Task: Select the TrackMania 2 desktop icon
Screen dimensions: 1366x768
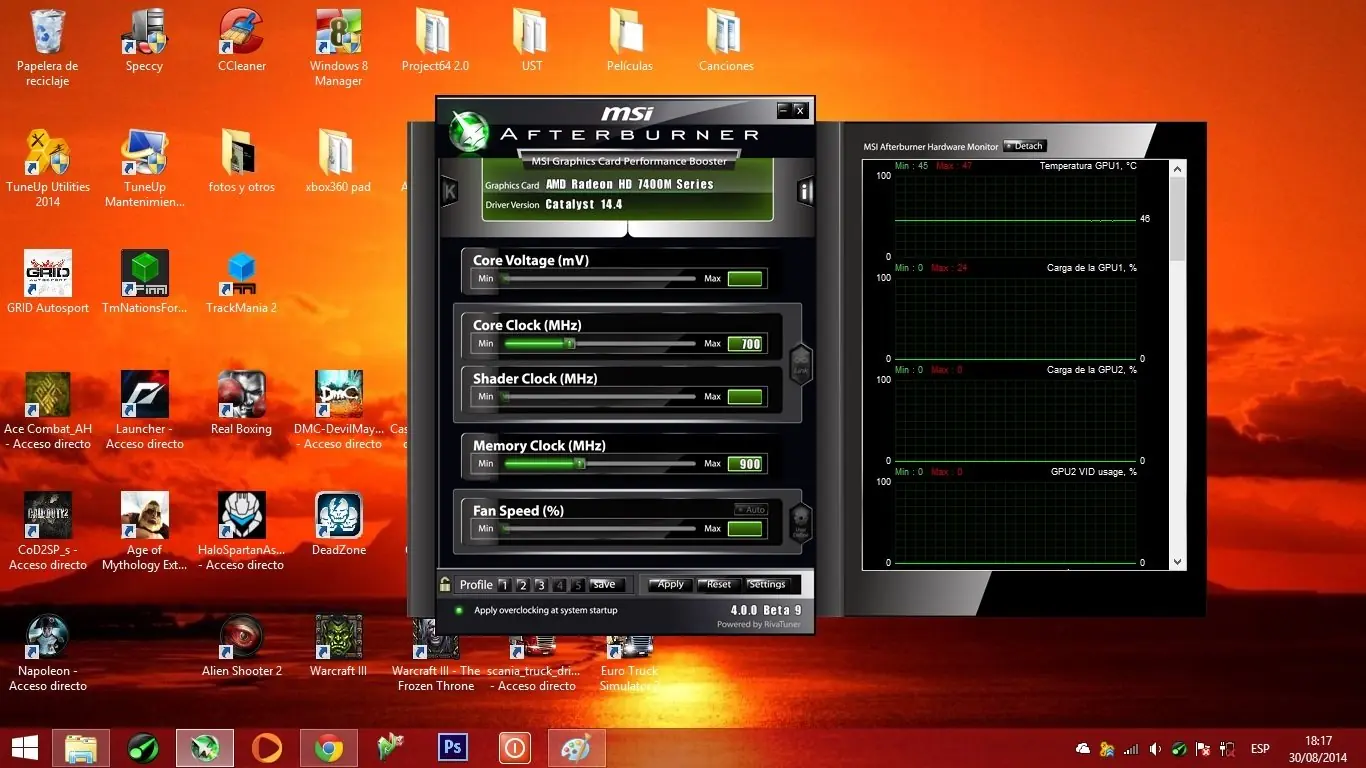Action: coord(242,282)
